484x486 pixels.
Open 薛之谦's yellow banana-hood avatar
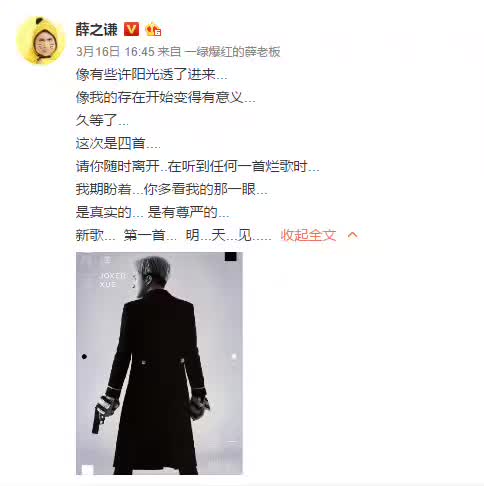[x=41, y=40]
